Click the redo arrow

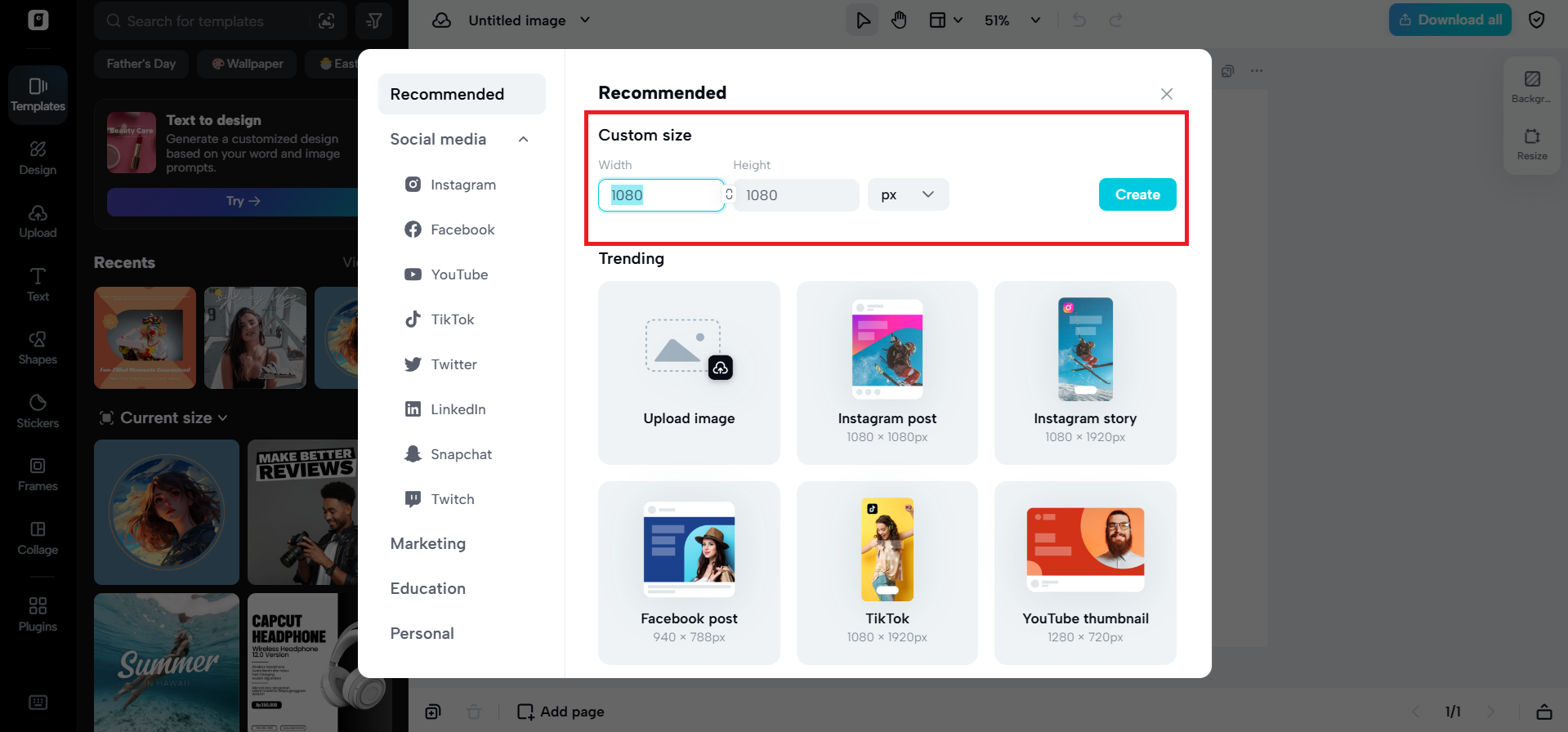(x=1116, y=20)
